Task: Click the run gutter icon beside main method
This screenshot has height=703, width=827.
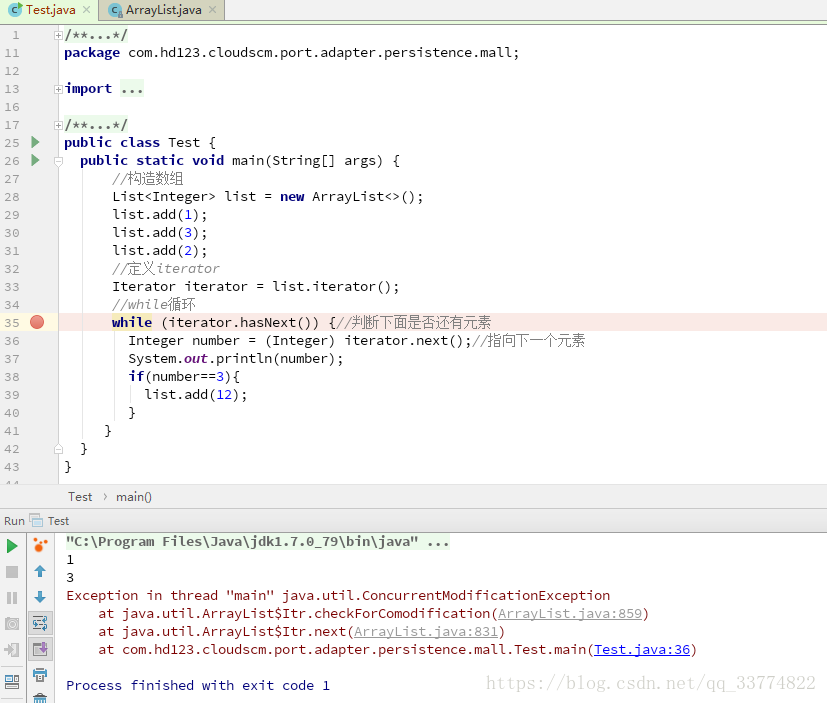Action: pos(34,160)
